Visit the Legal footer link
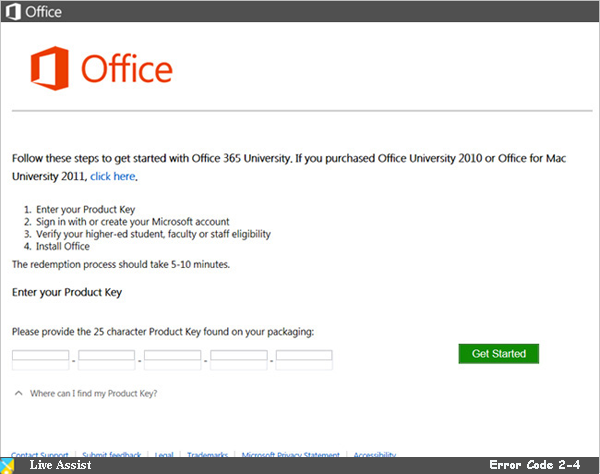This screenshot has height=474, width=600. point(164,454)
